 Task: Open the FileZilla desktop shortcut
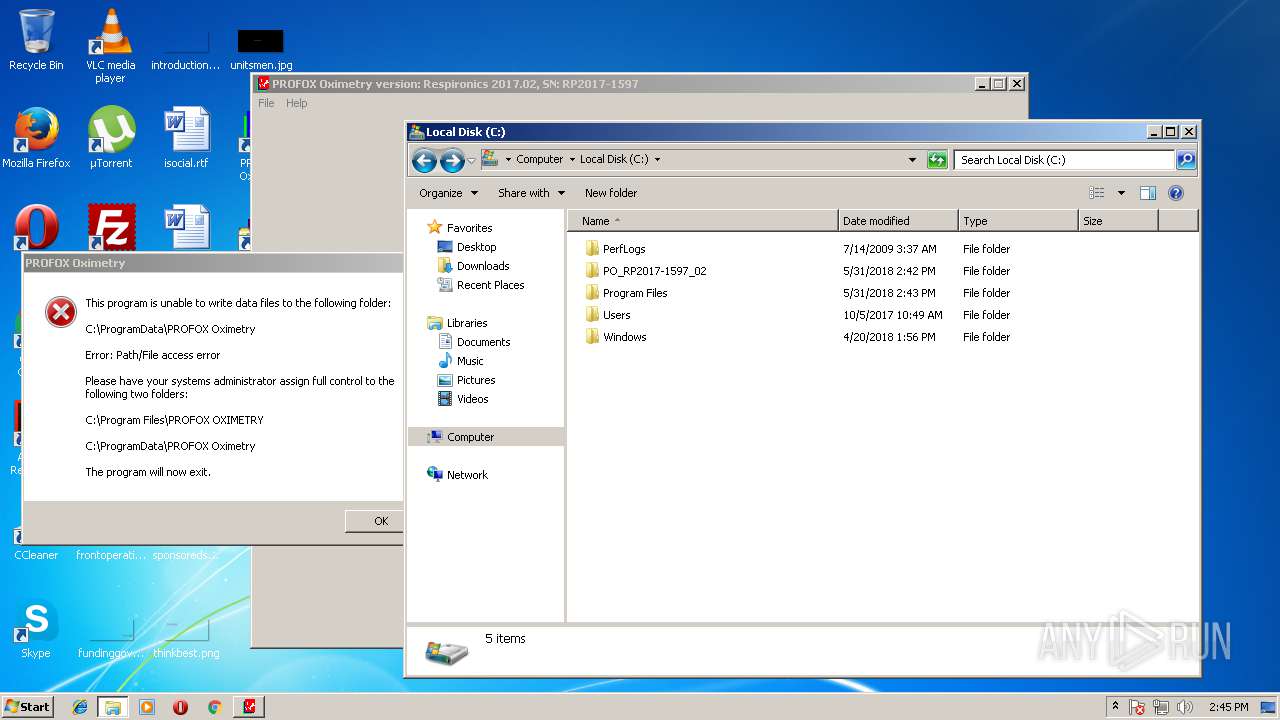coord(111,228)
